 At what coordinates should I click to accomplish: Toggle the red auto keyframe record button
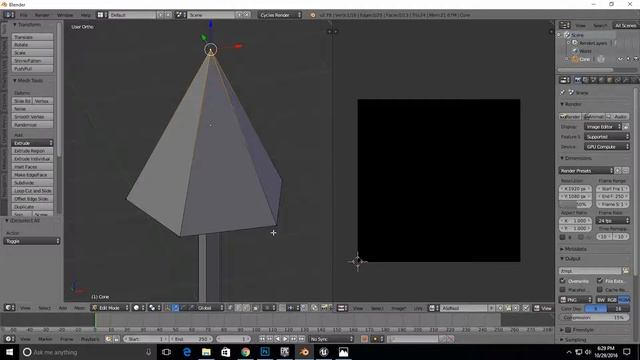(364, 339)
